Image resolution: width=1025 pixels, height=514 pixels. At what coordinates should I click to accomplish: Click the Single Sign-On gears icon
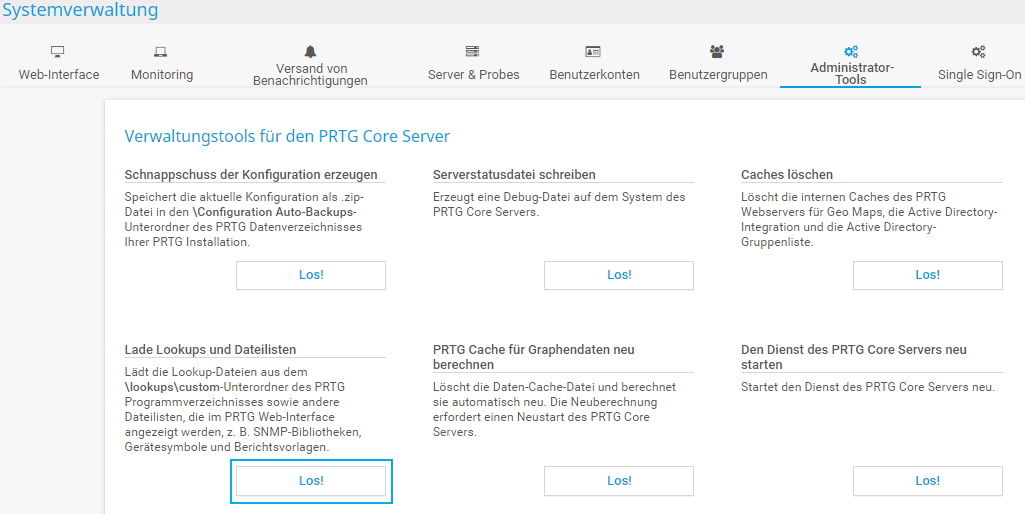(979, 51)
